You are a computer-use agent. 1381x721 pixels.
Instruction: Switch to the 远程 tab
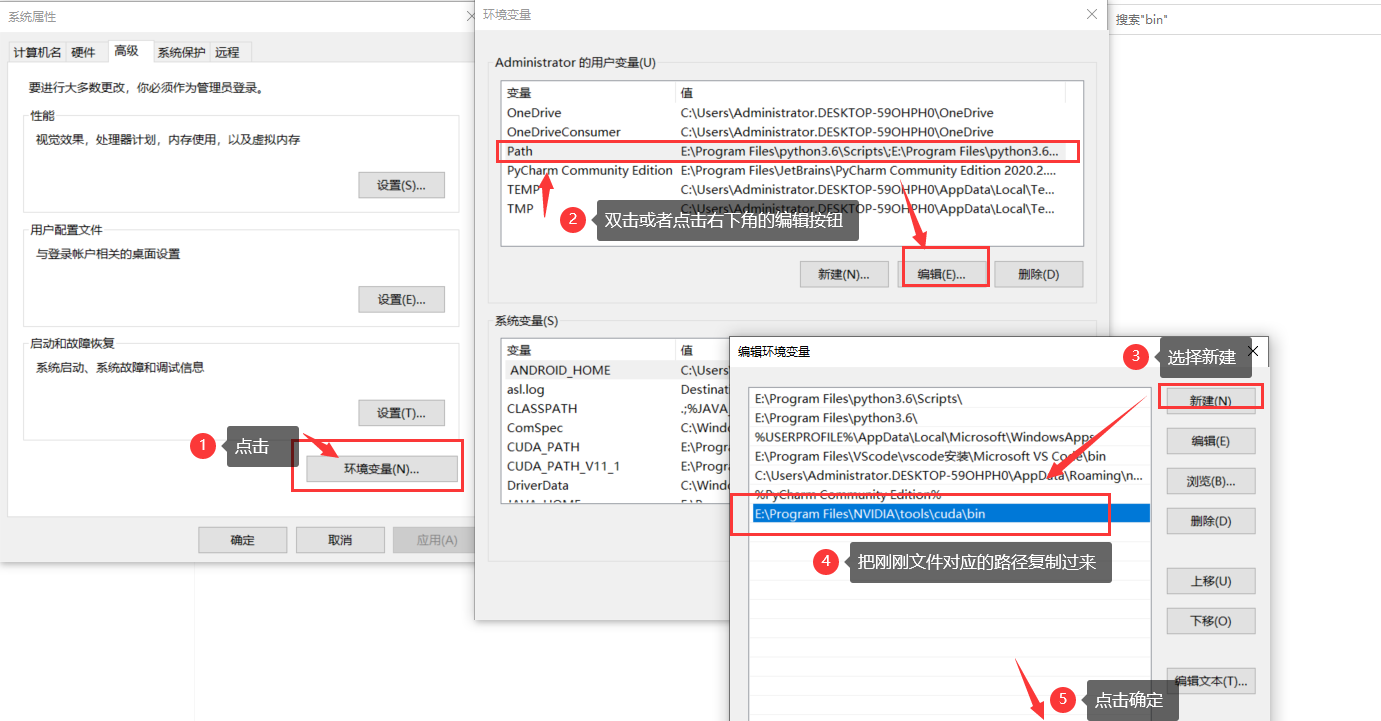click(227, 52)
